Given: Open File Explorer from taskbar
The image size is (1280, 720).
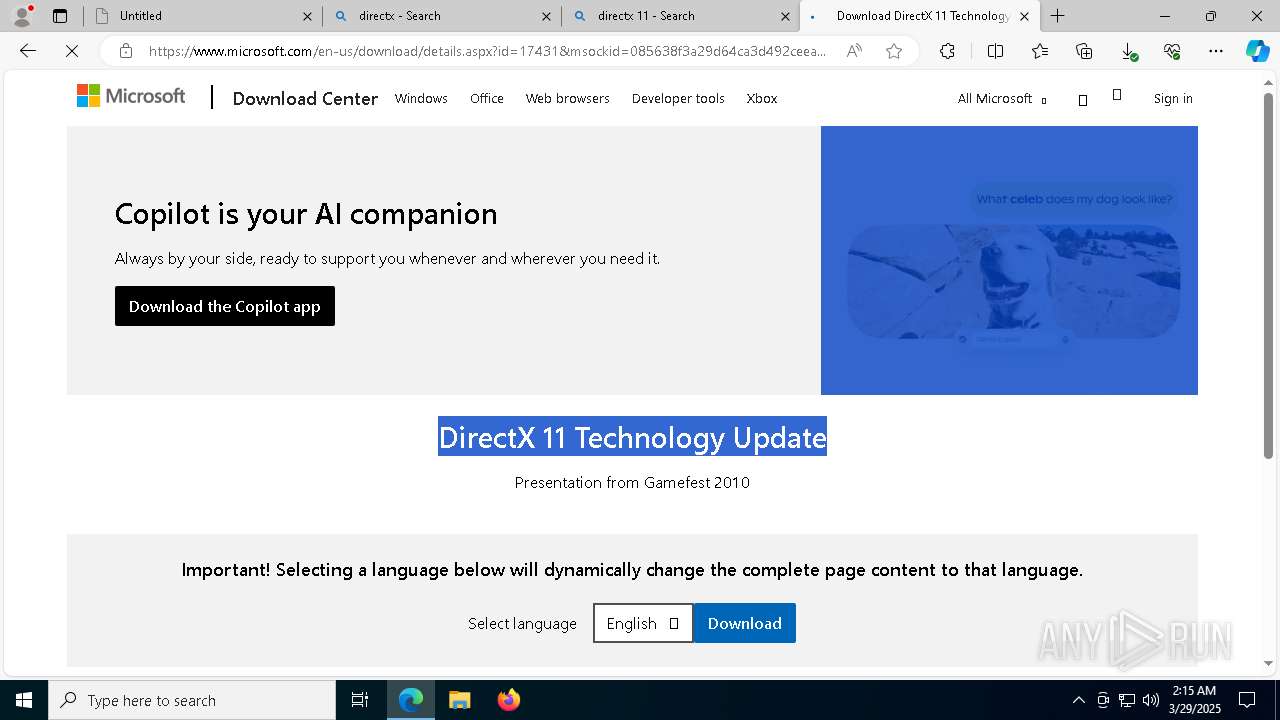Looking at the screenshot, I should pyautogui.click(x=459, y=700).
